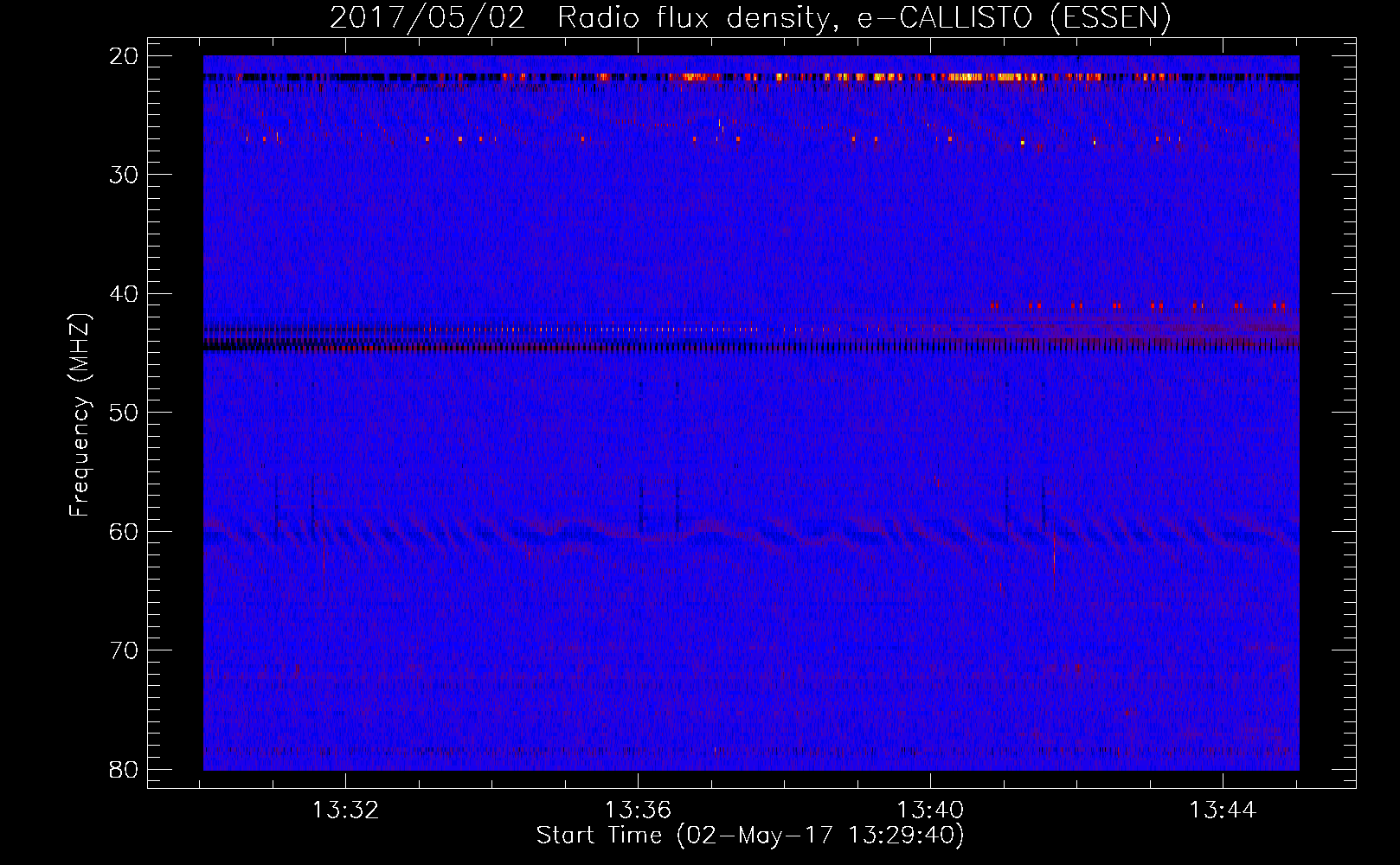Click the 13:44 time tick label
Image resolution: width=1400 pixels, height=865 pixels.
[1223, 811]
